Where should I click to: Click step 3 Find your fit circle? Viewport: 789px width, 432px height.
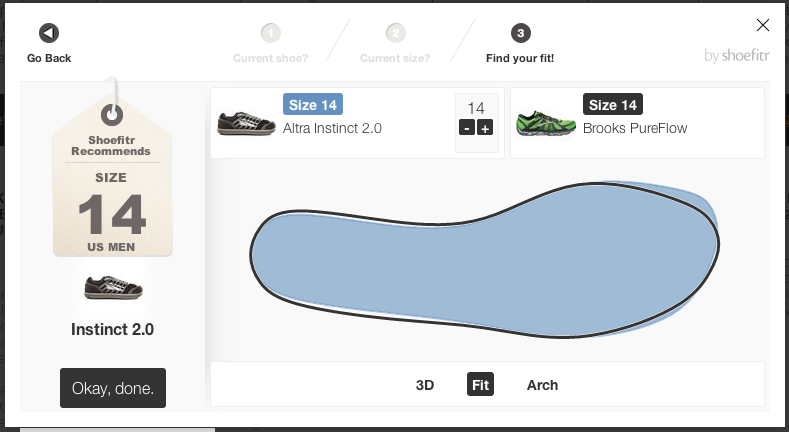521,33
